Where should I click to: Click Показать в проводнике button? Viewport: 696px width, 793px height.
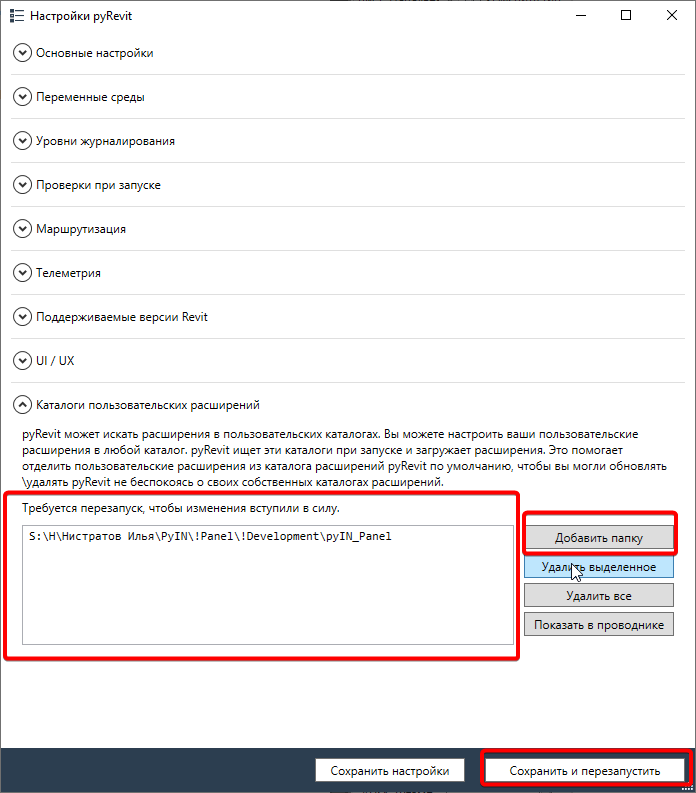pyautogui.click(x=598, y=624)
